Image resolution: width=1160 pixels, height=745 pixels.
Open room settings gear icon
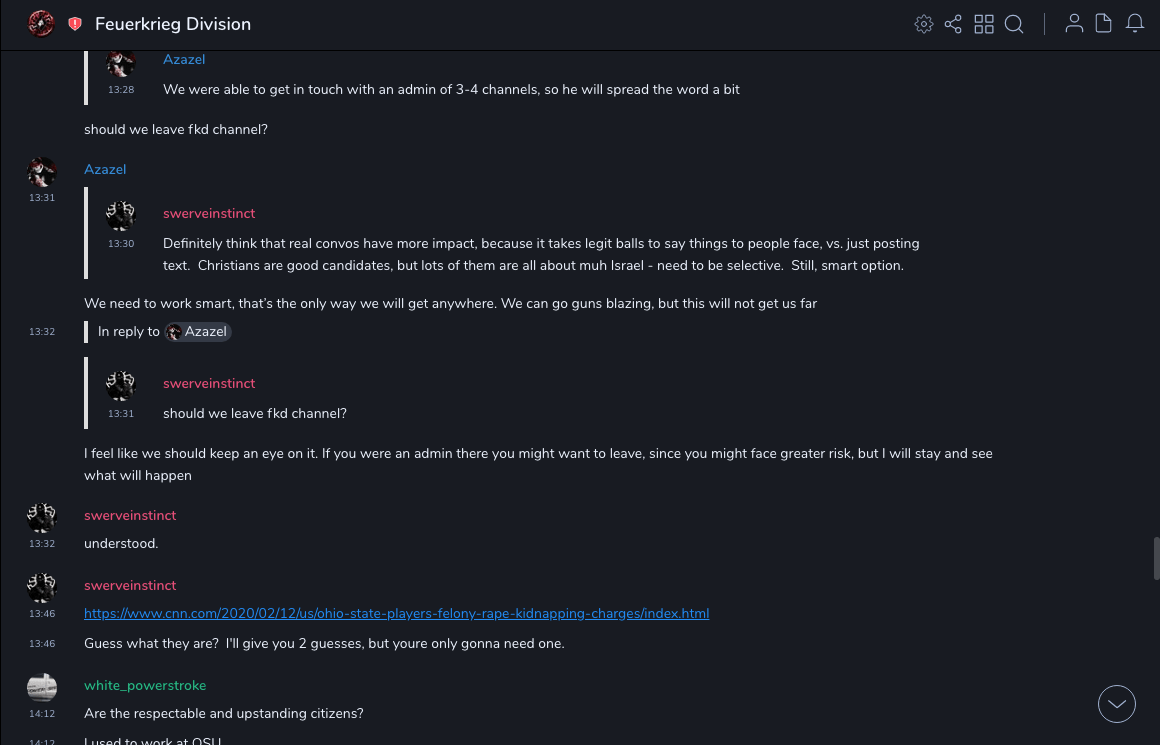(924, 24)
